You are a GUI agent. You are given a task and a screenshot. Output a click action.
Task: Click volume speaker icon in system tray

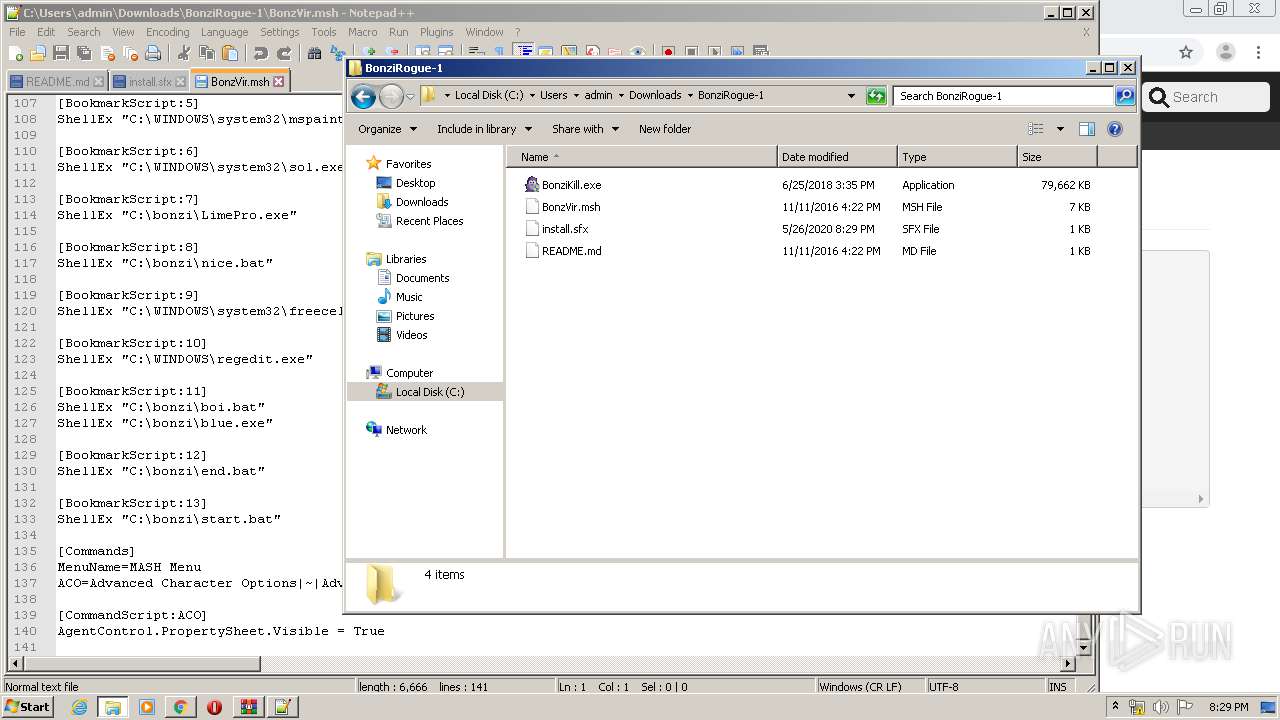point(1161,707)
